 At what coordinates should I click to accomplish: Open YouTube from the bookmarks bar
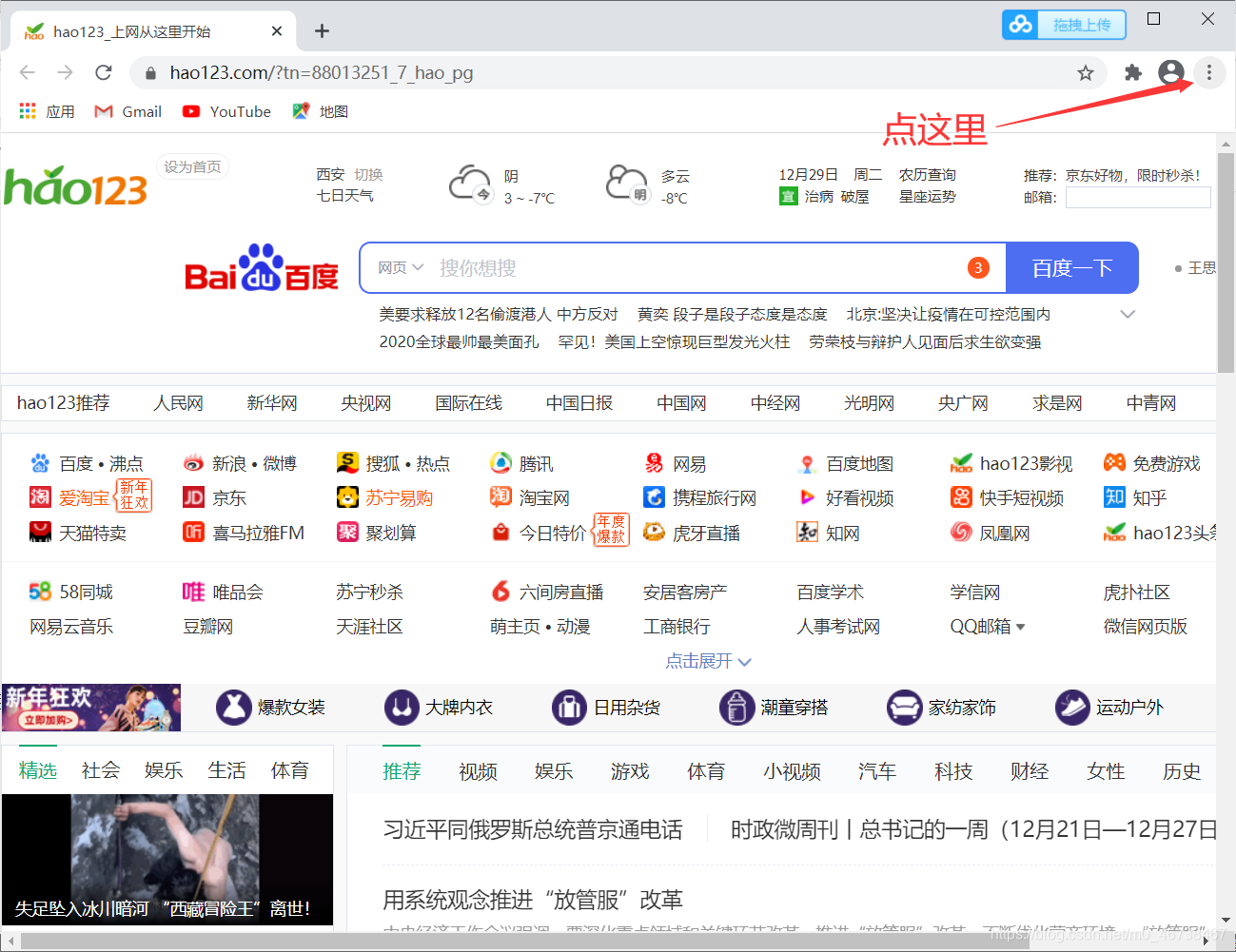click(226, 111)
